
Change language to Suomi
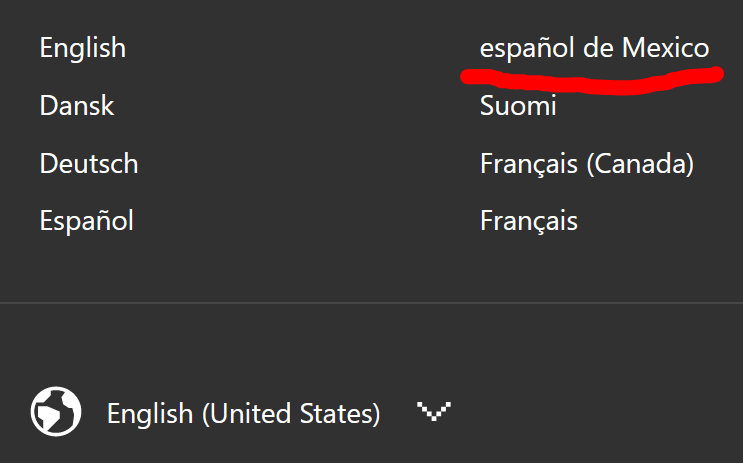518,105
